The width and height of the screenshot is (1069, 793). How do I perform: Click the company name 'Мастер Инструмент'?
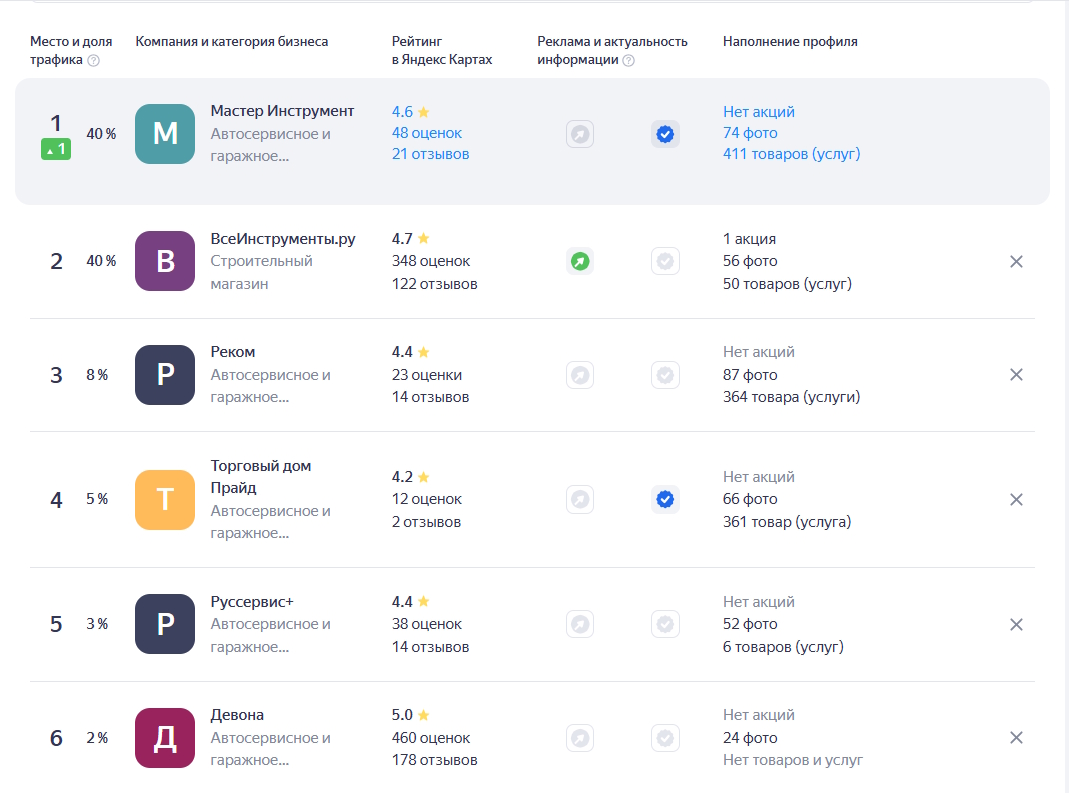point(282,111)
